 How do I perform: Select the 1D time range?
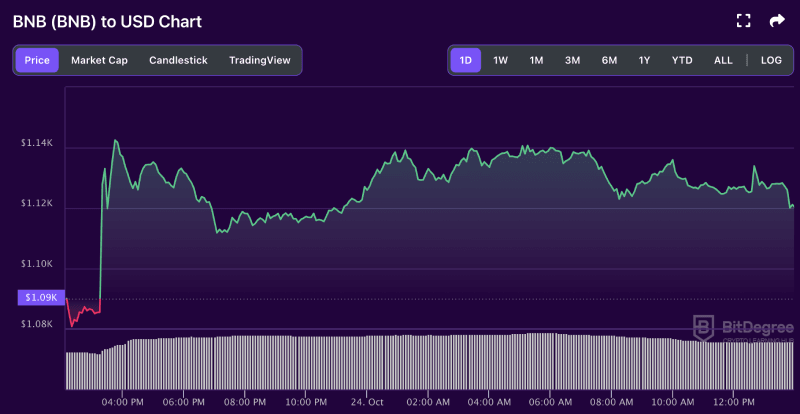tap(465, 60)
